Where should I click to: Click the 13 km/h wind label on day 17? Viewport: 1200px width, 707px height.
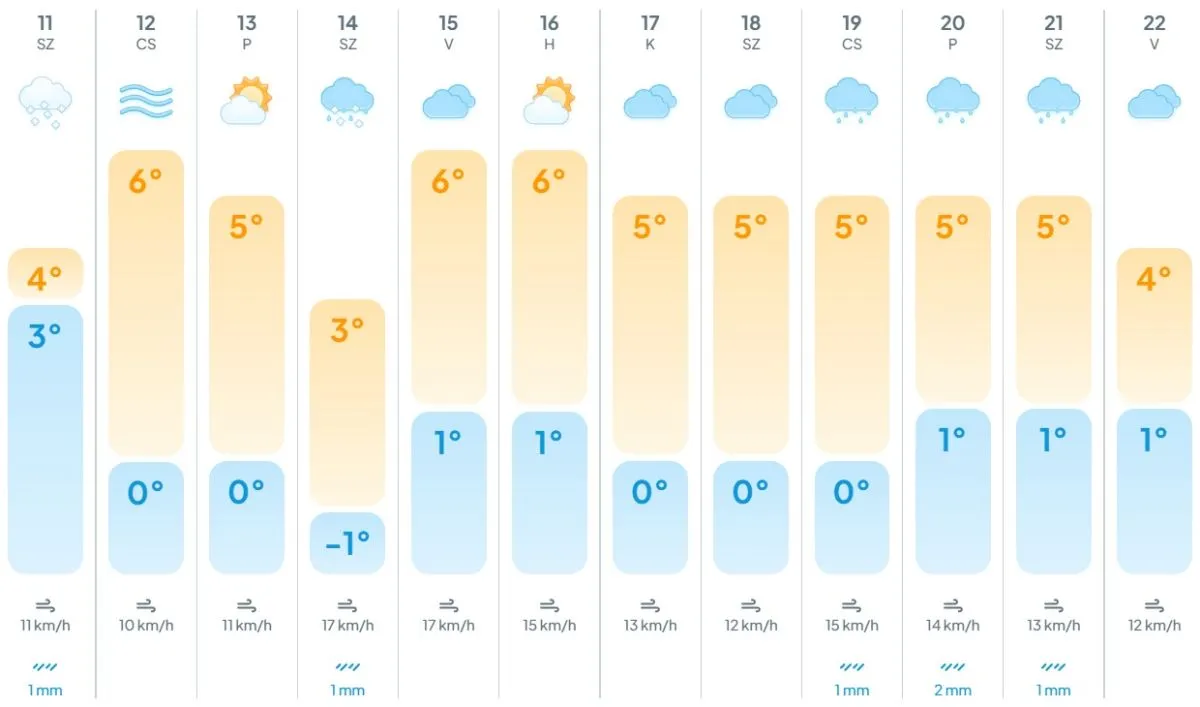coord(650,627)
